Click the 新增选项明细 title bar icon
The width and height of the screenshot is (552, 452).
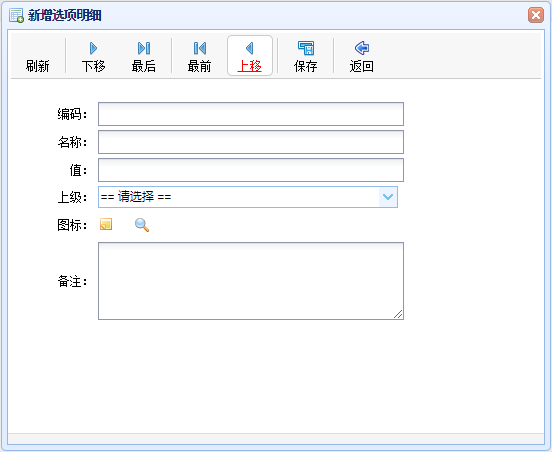coord(16,15)
